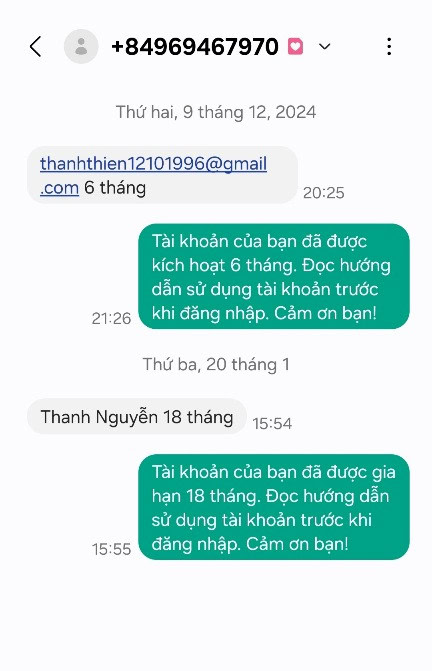Screen dimensions: 432x671
Task: Select the received email message bubble
Action: click(x=162, y=175)
